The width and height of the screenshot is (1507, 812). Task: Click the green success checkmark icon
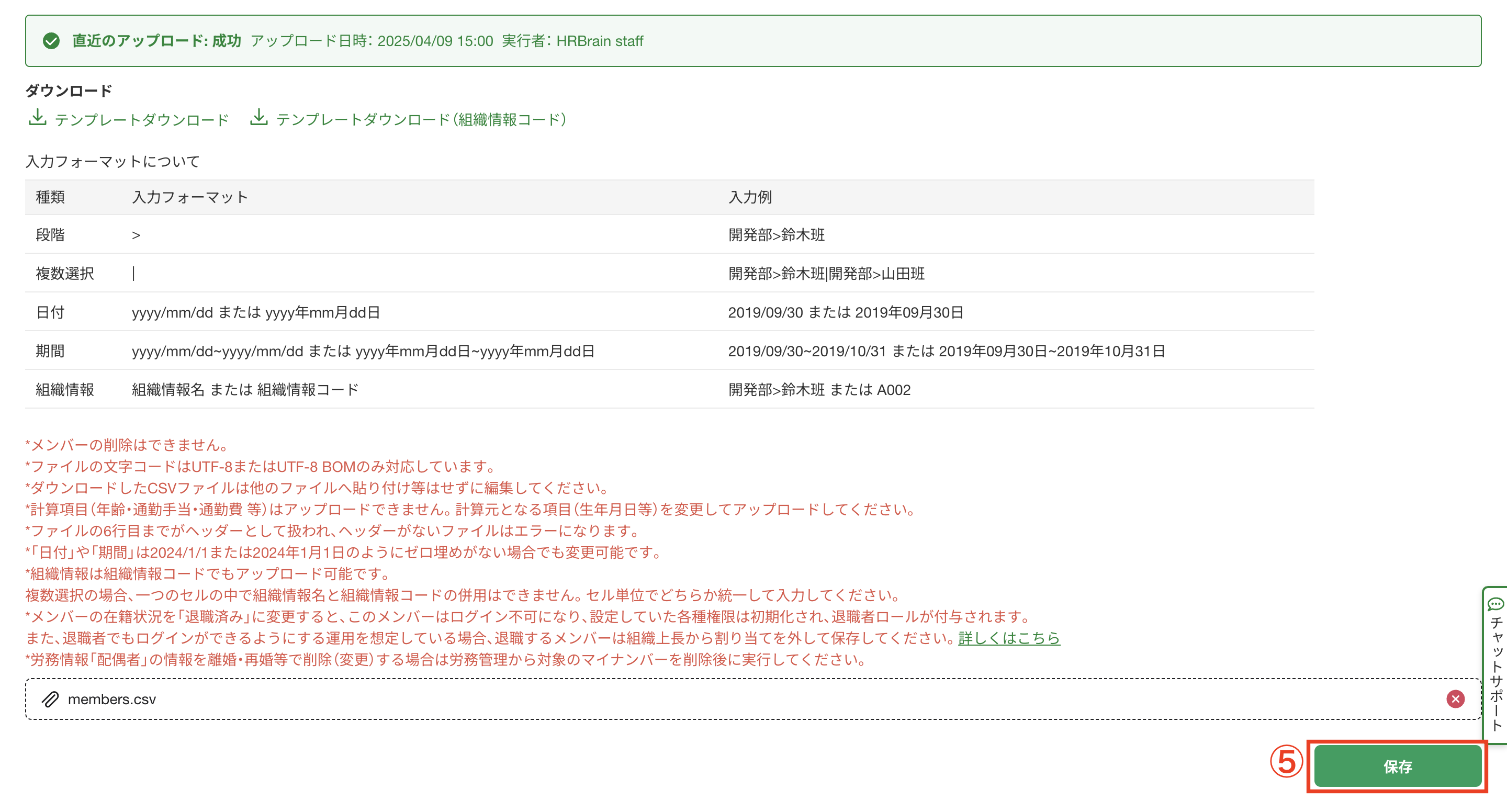point(51,41)
